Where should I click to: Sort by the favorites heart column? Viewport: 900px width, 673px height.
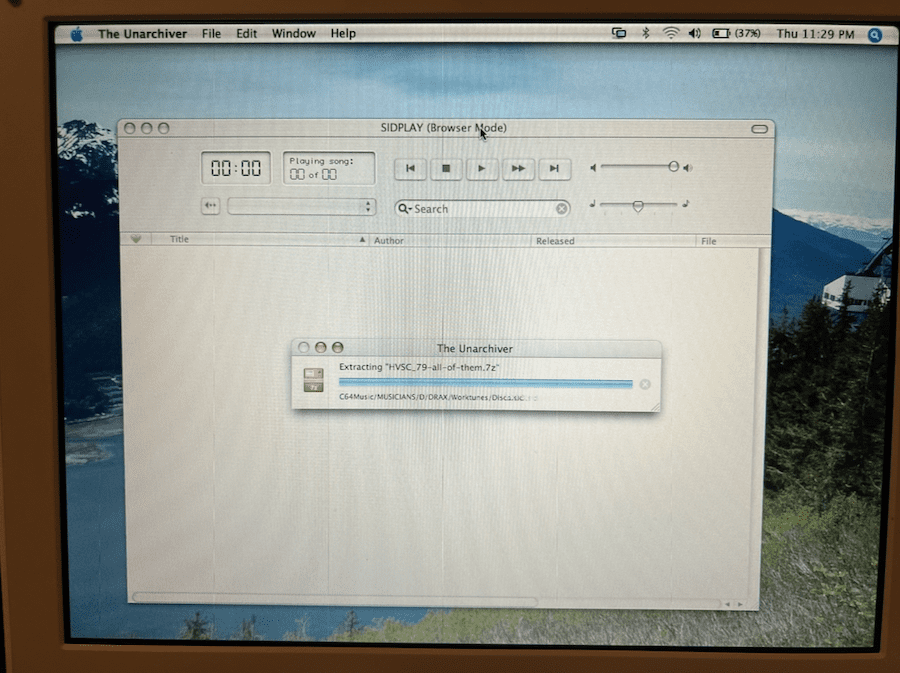(x=135, y=239)
